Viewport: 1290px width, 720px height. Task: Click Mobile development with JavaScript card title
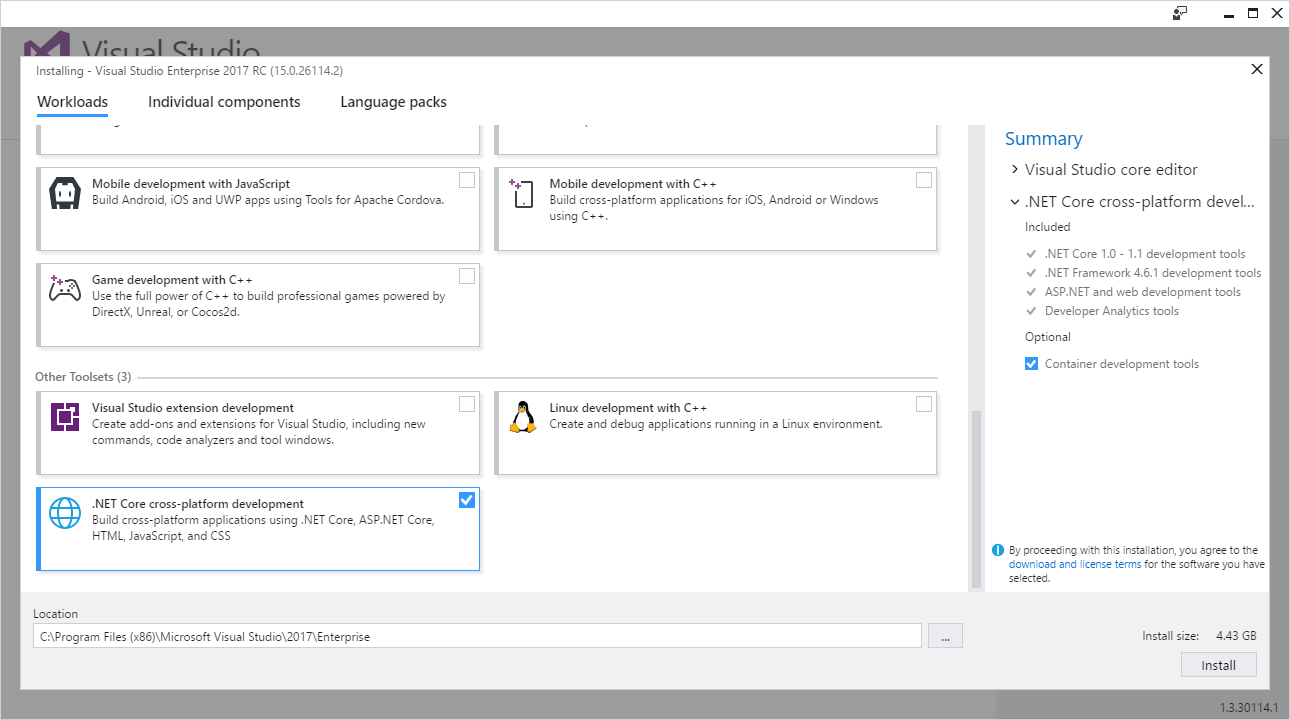coord(191,184)
